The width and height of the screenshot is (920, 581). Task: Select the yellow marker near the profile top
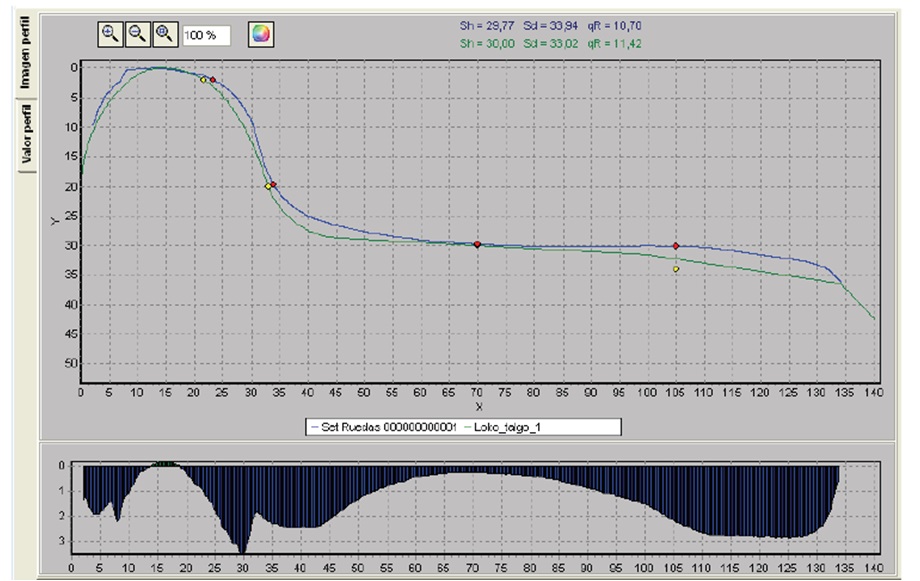(x=204, y=80)
